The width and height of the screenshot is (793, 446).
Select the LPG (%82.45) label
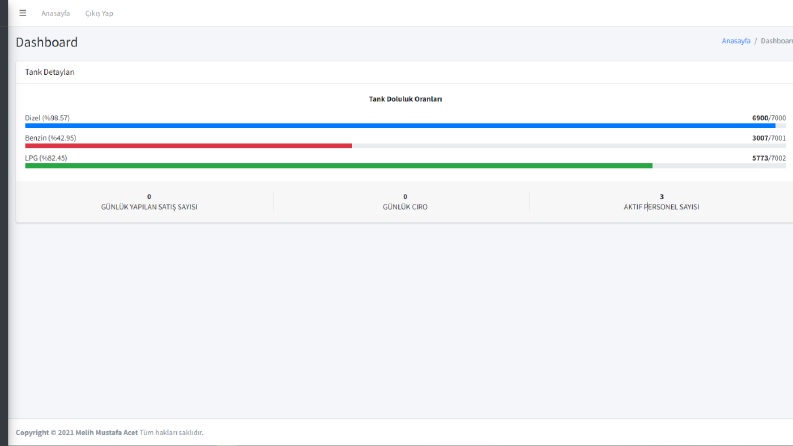[46, 158]
